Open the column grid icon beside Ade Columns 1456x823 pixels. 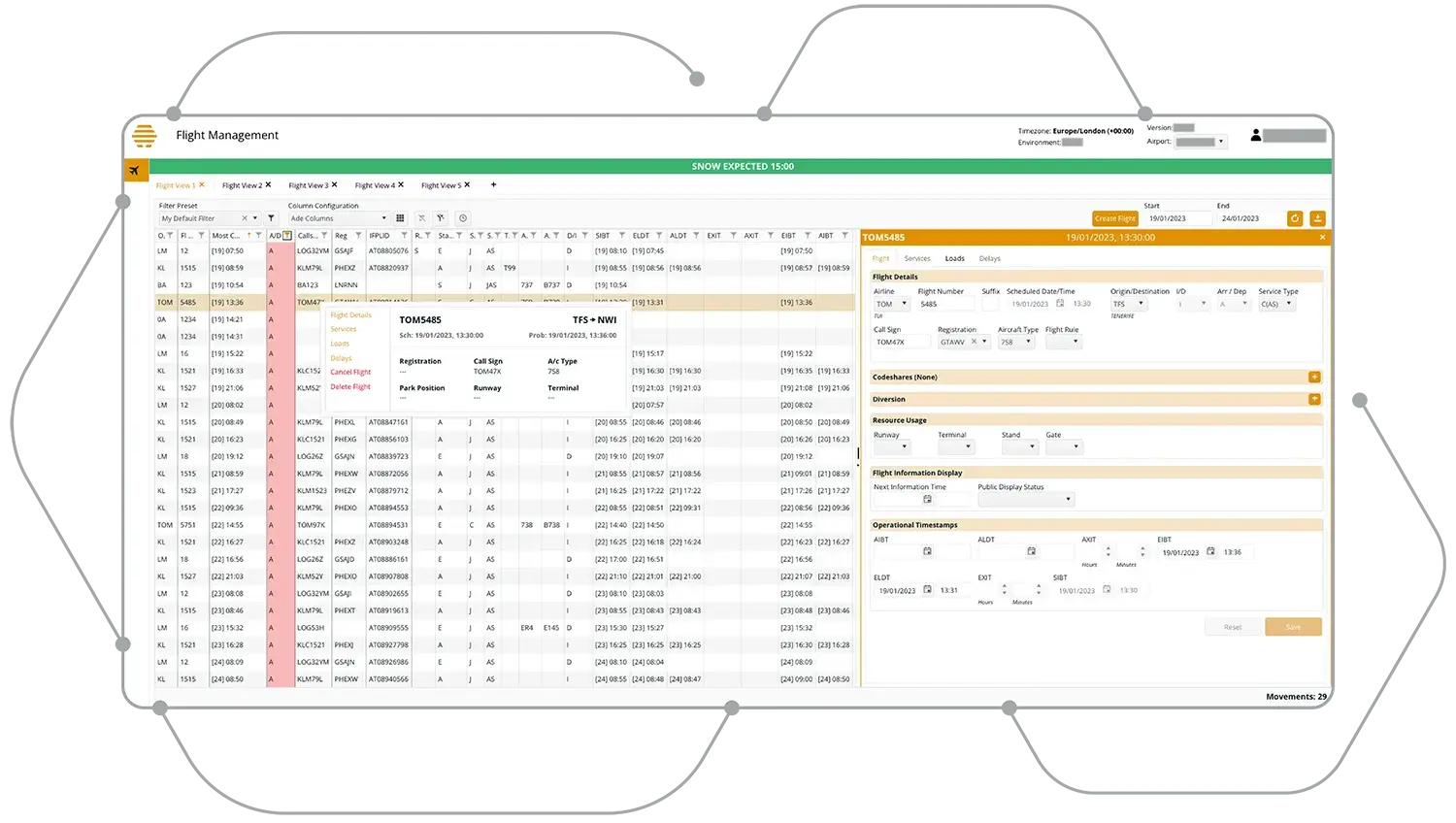(x=401, y=218)
